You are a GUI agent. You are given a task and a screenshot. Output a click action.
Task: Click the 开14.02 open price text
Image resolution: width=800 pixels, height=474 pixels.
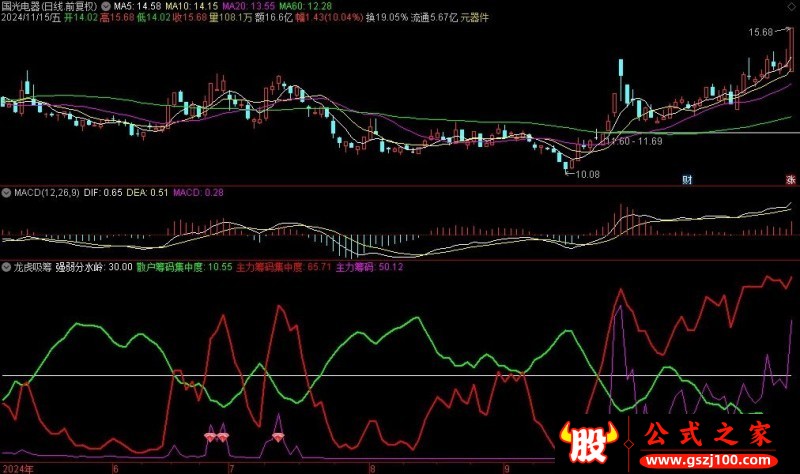(81, 18)
